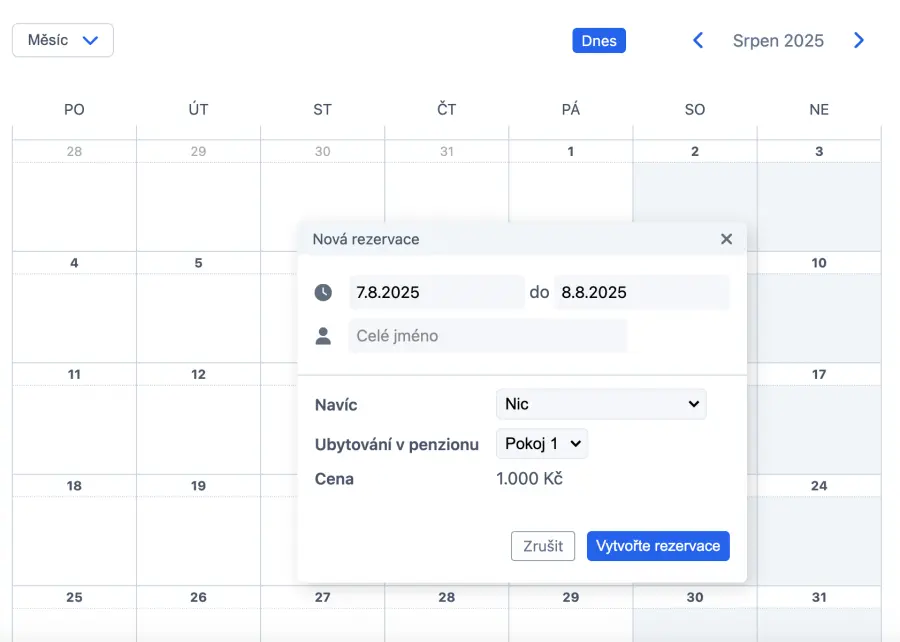This screenshot has height=642, width=900.
Task: Expand the Navíc dropdown showing Nic
Action: (x=601, y=404)
